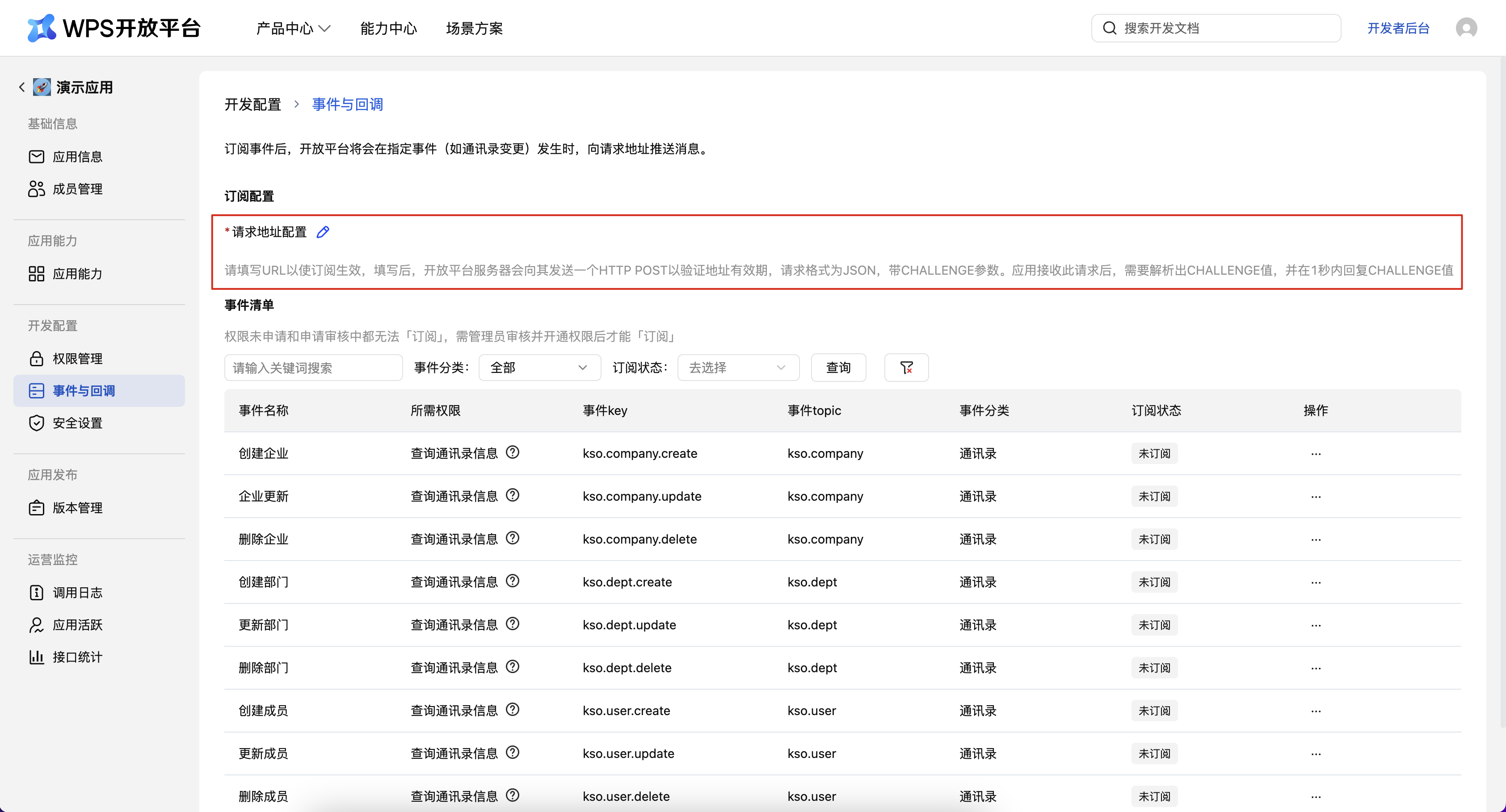Open the 订阅状态 dropdown showing 去选择
1506x812 pixels.
pyautogui.click(x=738, y=368)
